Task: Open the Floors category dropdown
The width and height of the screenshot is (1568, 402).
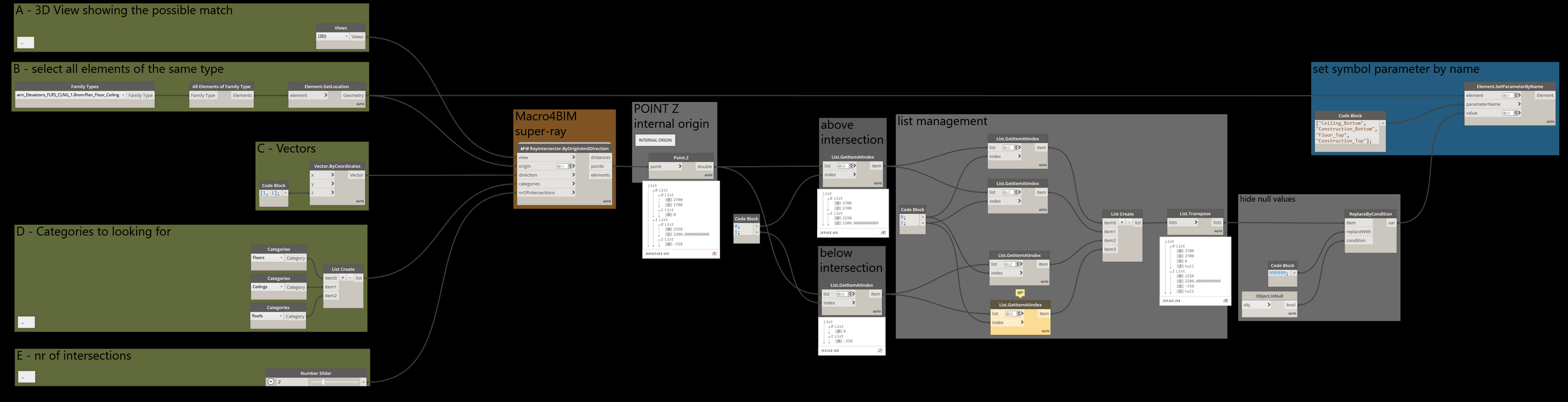Action: (x=268, y=258)
